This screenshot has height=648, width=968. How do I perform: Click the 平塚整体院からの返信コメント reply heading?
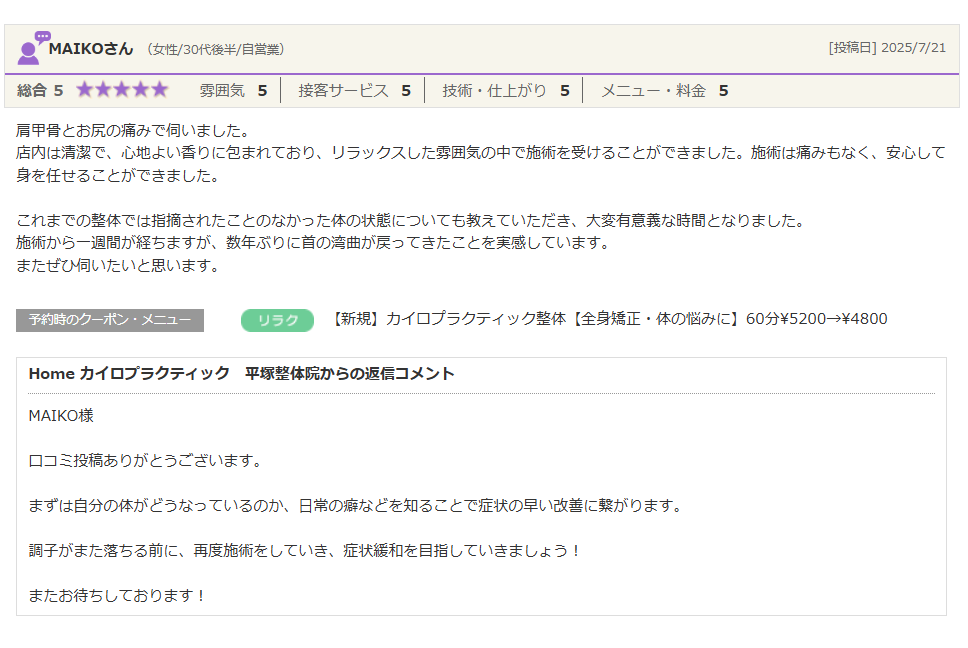[242, 373]
